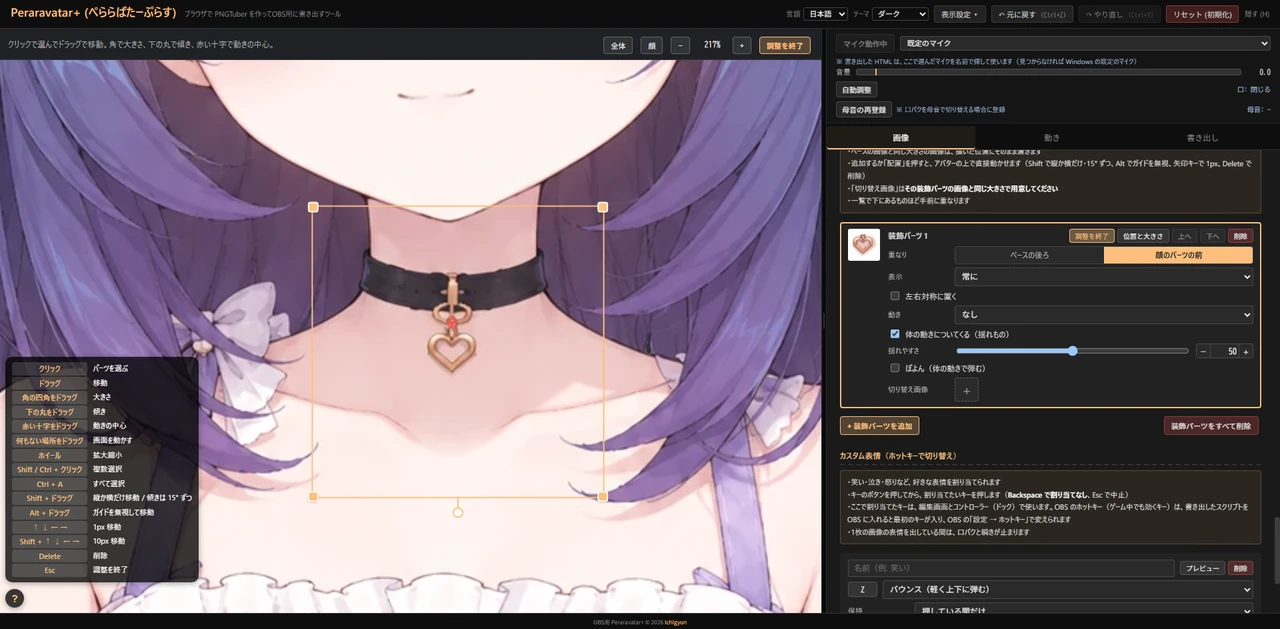Click the rotation circle handle below the selection
The height and width of the screenshot is (629, 1280).
(458, 512)
